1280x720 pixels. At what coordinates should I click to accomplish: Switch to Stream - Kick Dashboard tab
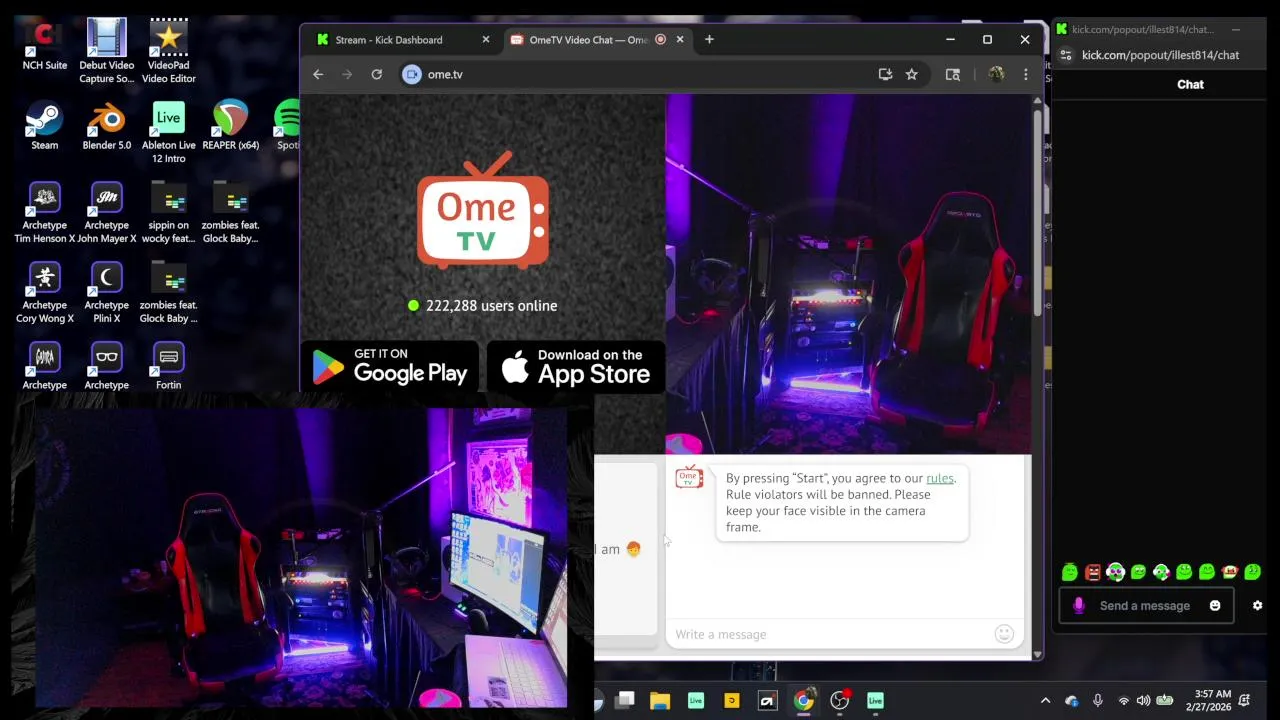(x=400, y=40)
